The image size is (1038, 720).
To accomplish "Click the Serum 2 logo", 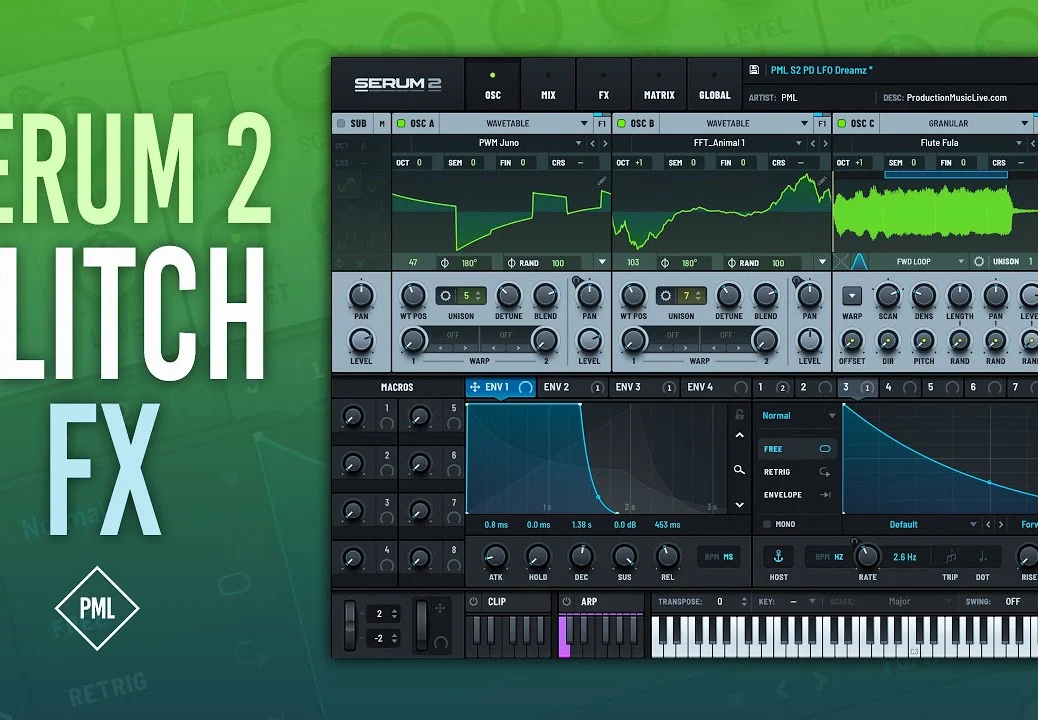I will 397,84.
